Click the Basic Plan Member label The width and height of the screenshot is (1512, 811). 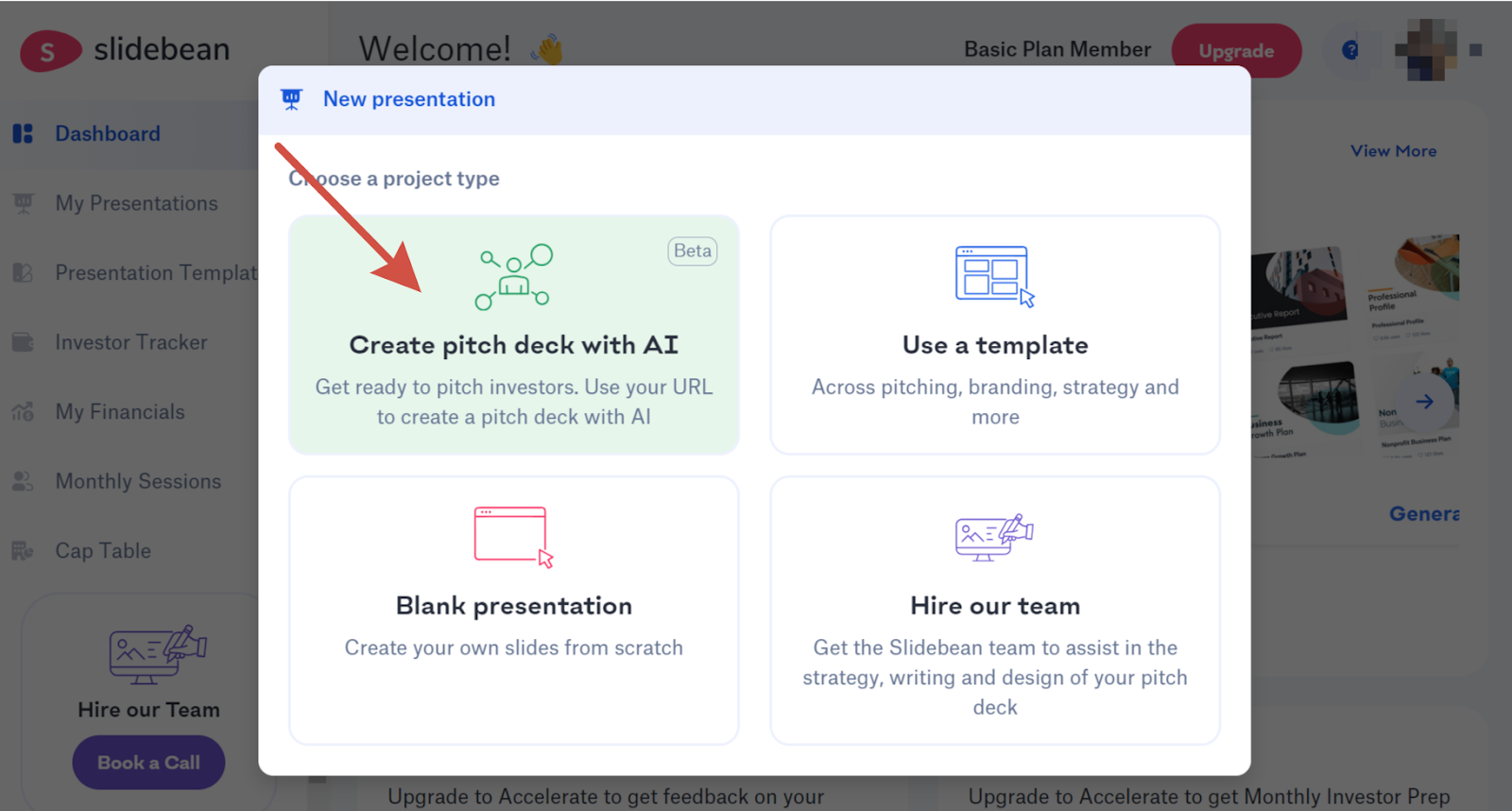(x=1057, y=50)
